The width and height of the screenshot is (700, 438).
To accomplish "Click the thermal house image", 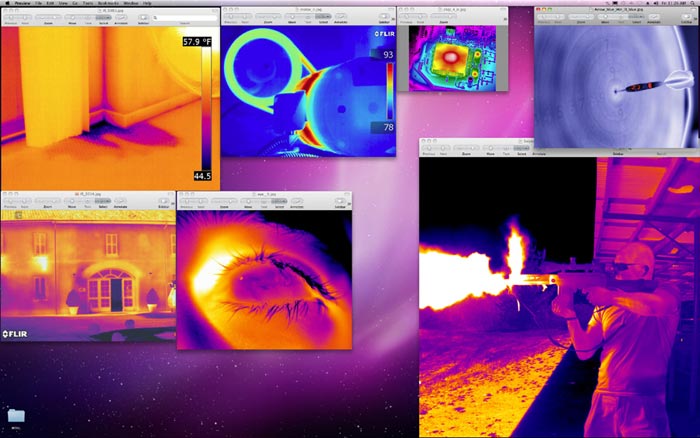I will coord(88,276).
